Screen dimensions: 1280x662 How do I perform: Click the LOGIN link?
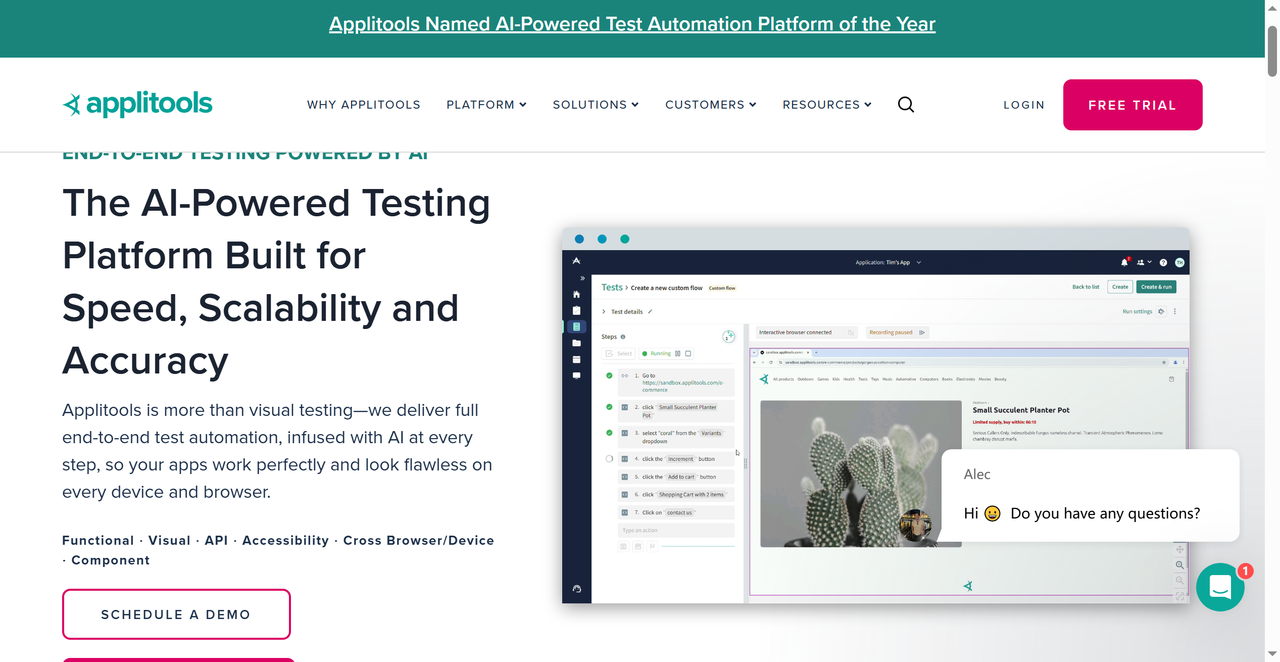(x=1024, y=104)
